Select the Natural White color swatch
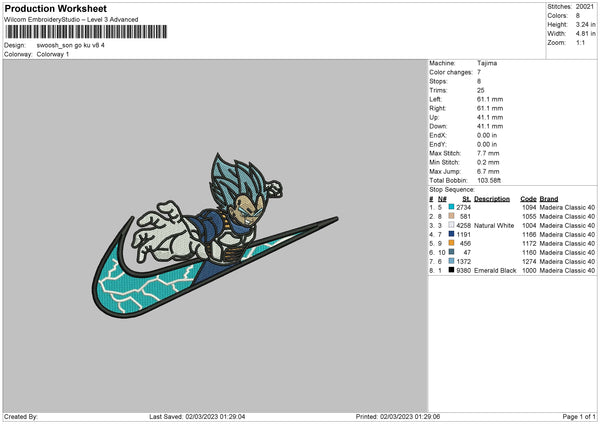Viewport: 600px width, 424px height. tap(452, 225)
